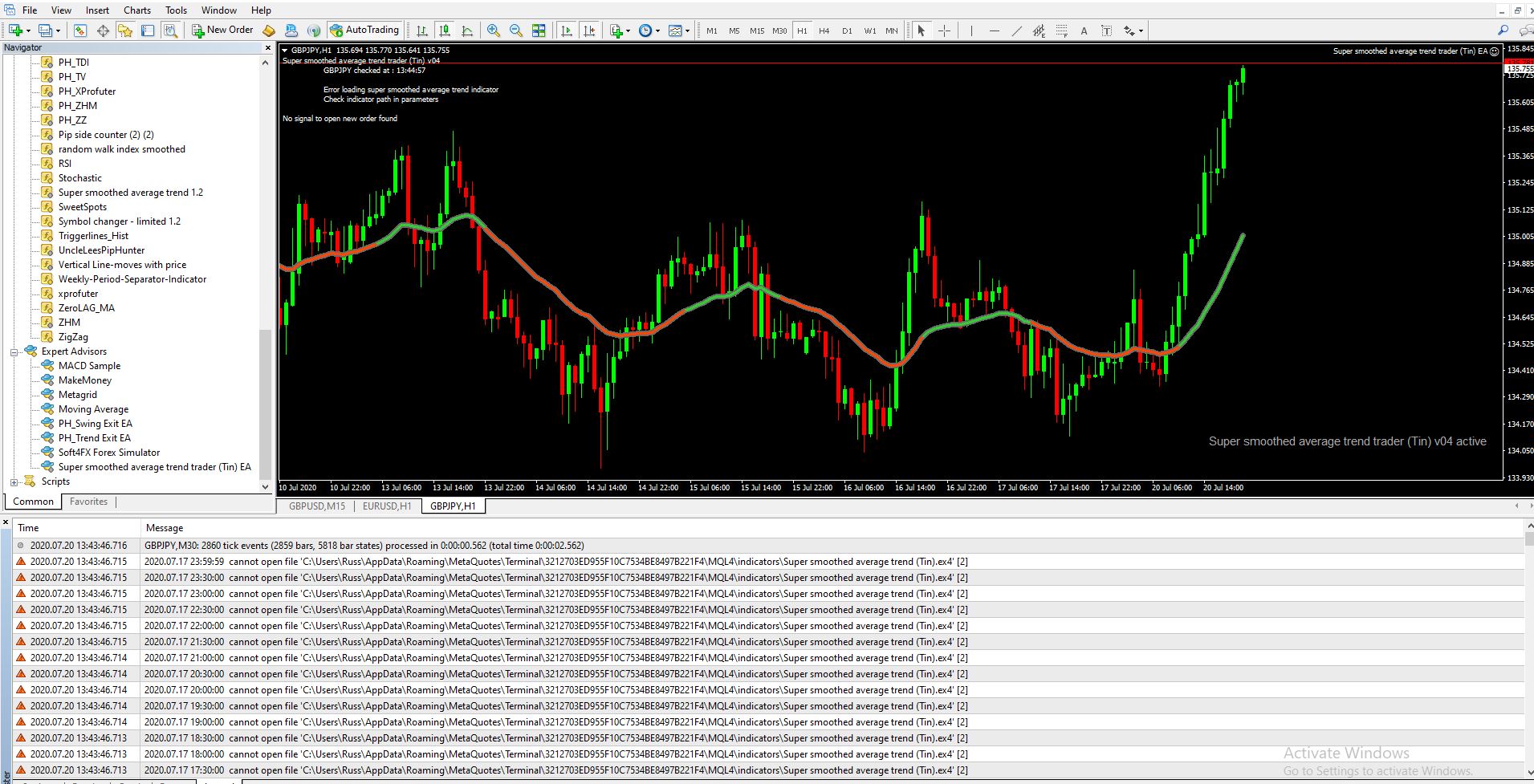Screen dimensions: 1534x784
Task: Select the MN monthly timeframe
Action: click(x=892, y=30)
